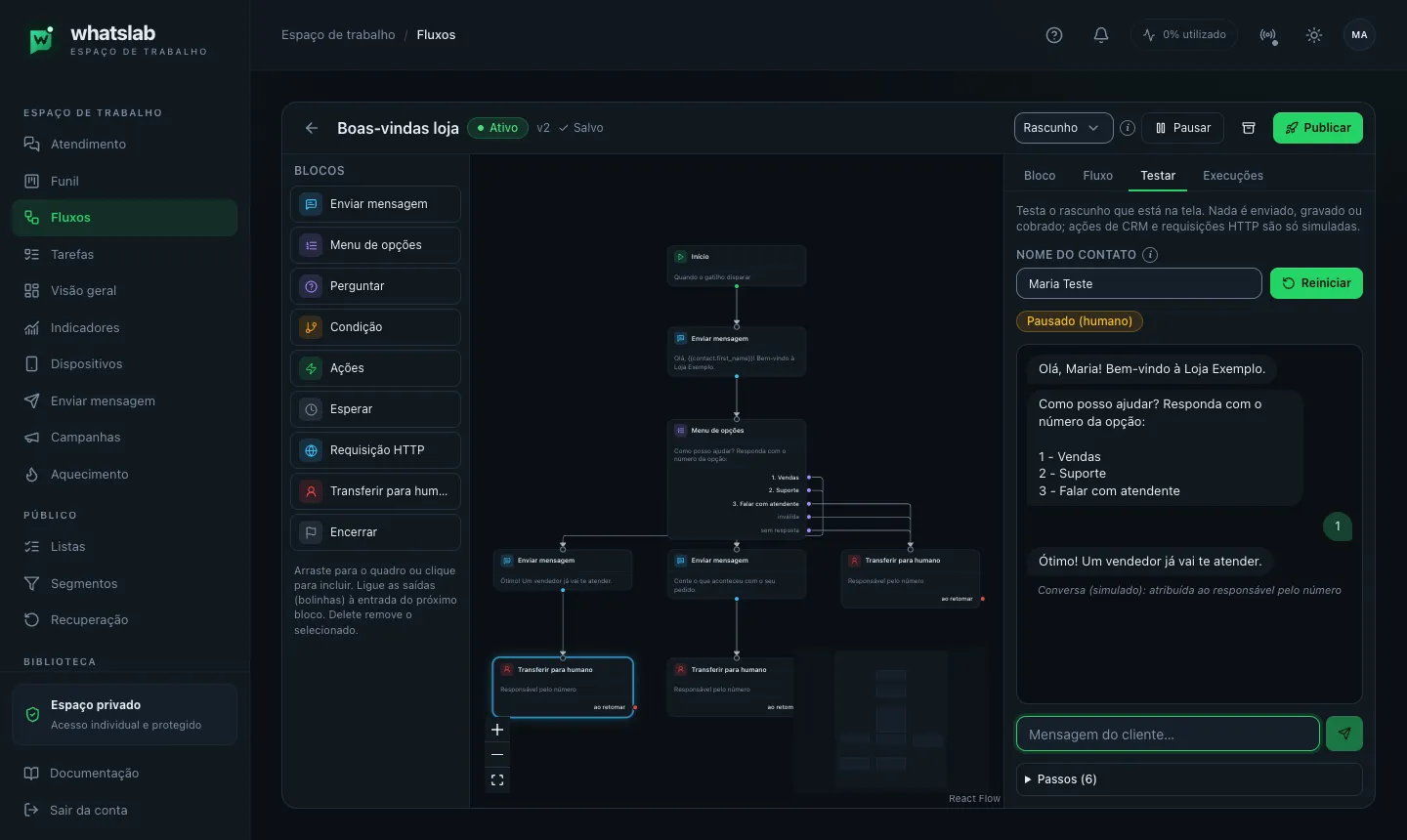Click the Pausar button
The width and height of the screenshot is (1407, 840).
1182,128
